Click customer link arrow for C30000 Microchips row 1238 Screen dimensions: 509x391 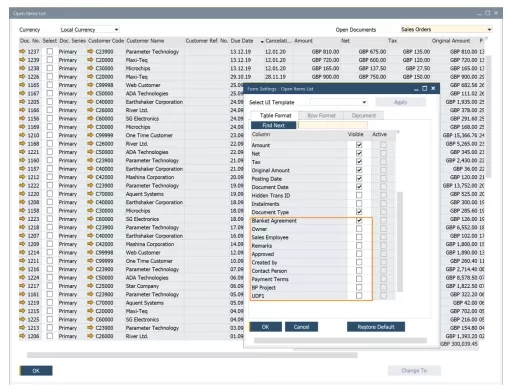click(90, 68)
